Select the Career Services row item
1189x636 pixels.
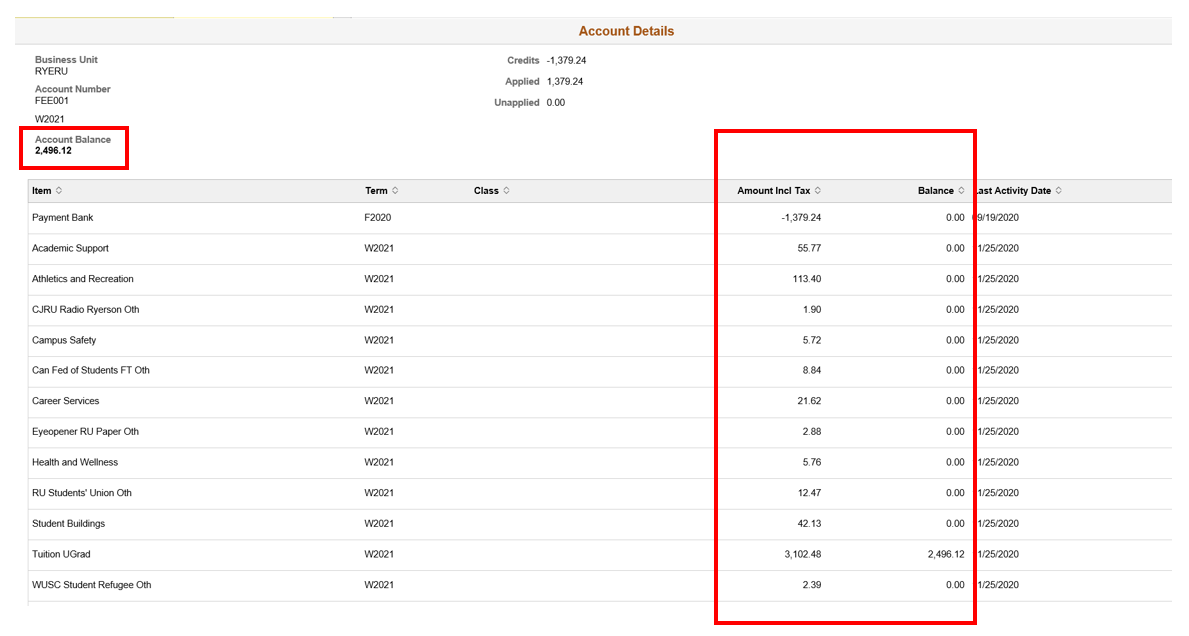pos(65,401)
